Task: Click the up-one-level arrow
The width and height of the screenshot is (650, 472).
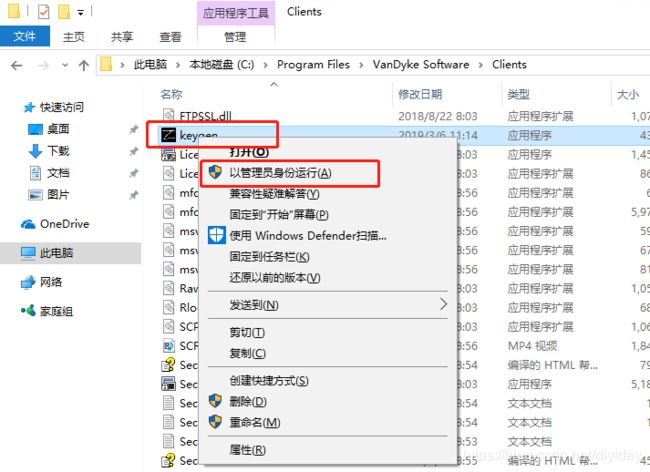Action: coord(84,65)
